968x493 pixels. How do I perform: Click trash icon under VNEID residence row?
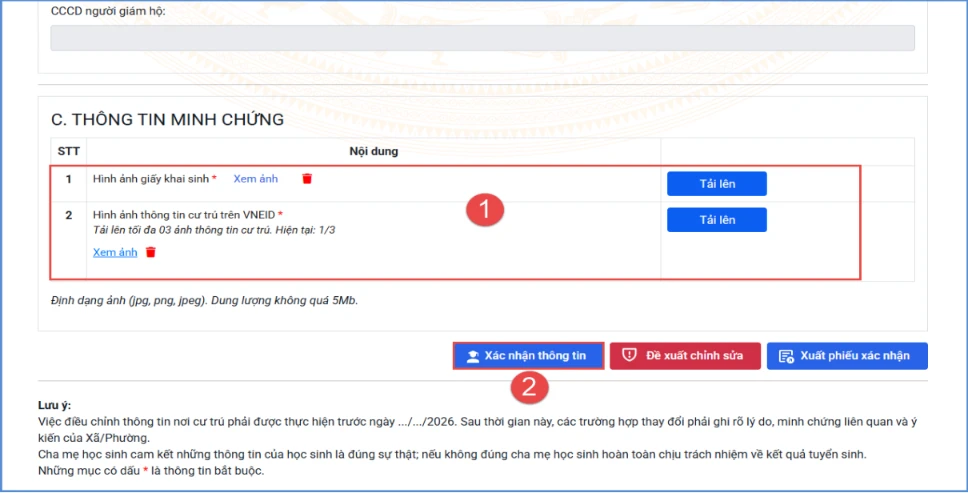151,253
